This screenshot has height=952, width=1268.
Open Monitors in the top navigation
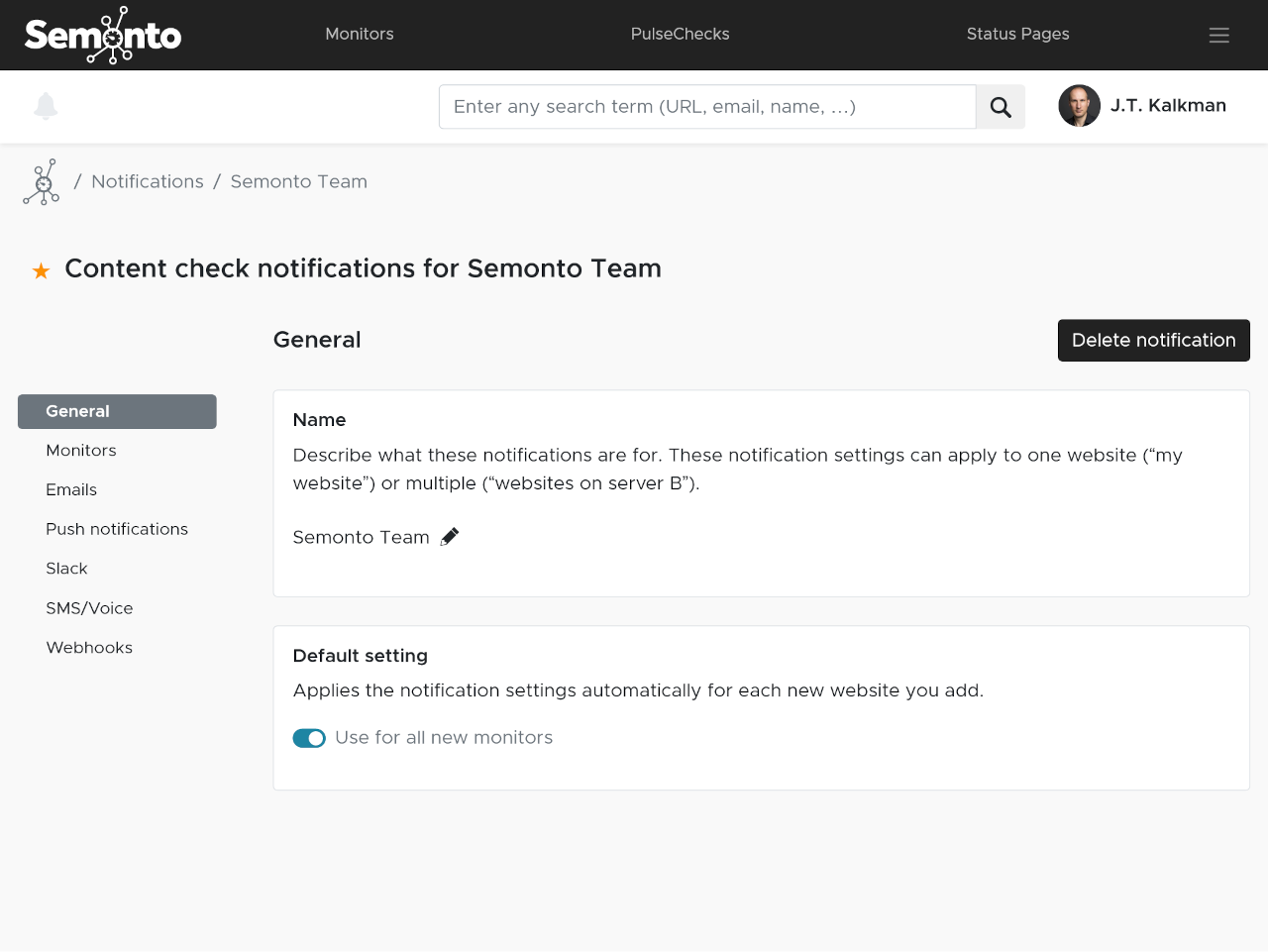pyautogui.click(x=360, y=34)
